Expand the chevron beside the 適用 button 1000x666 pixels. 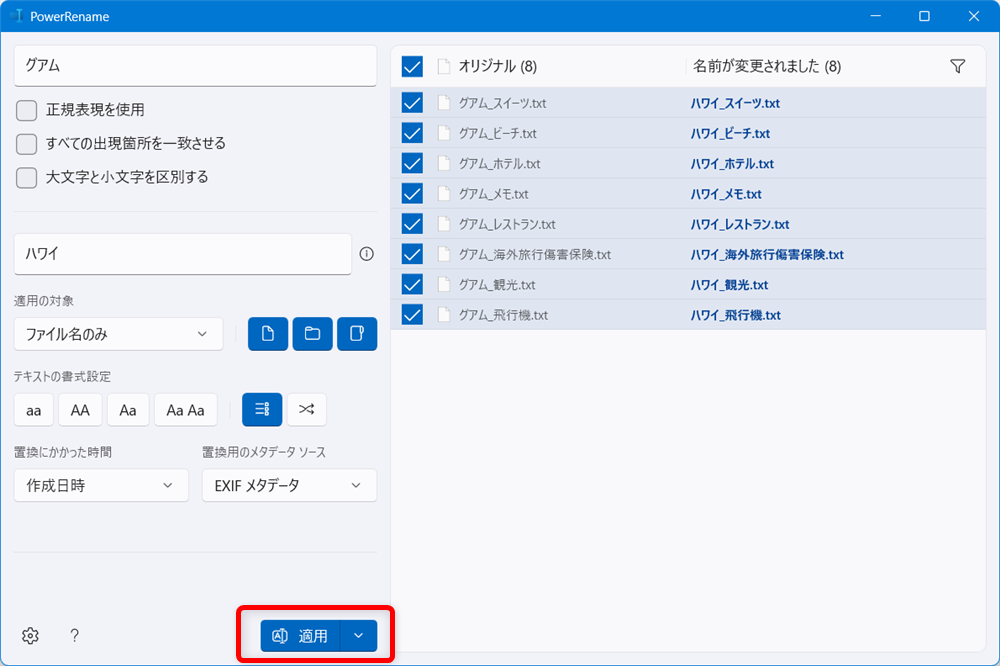click(x=359, y=635)
